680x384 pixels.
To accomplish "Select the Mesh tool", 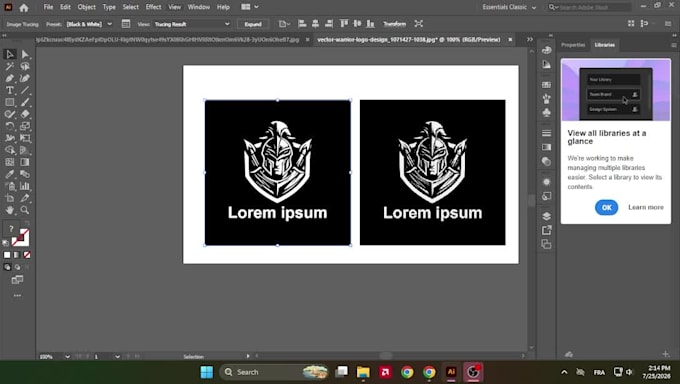I will [10, 162].
